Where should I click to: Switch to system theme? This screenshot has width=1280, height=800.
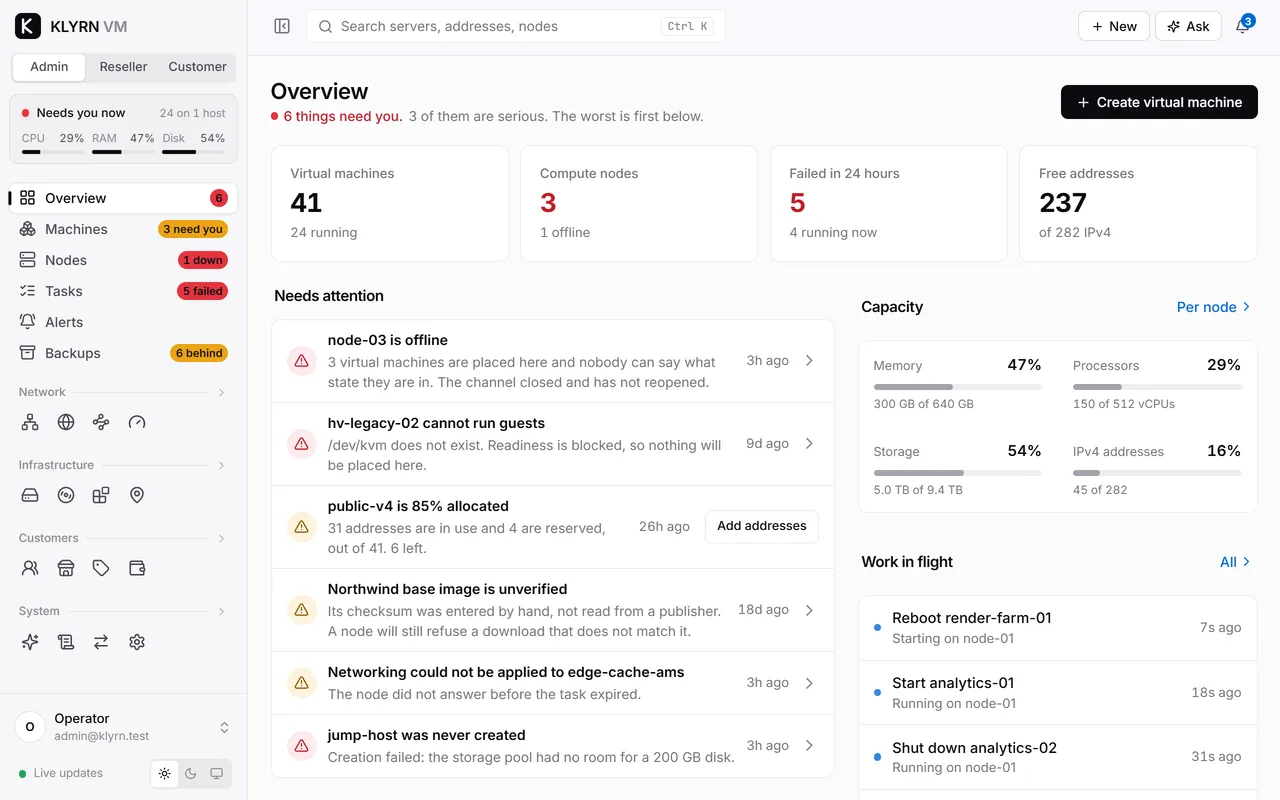pyautogui.click(x=217, y=774)
